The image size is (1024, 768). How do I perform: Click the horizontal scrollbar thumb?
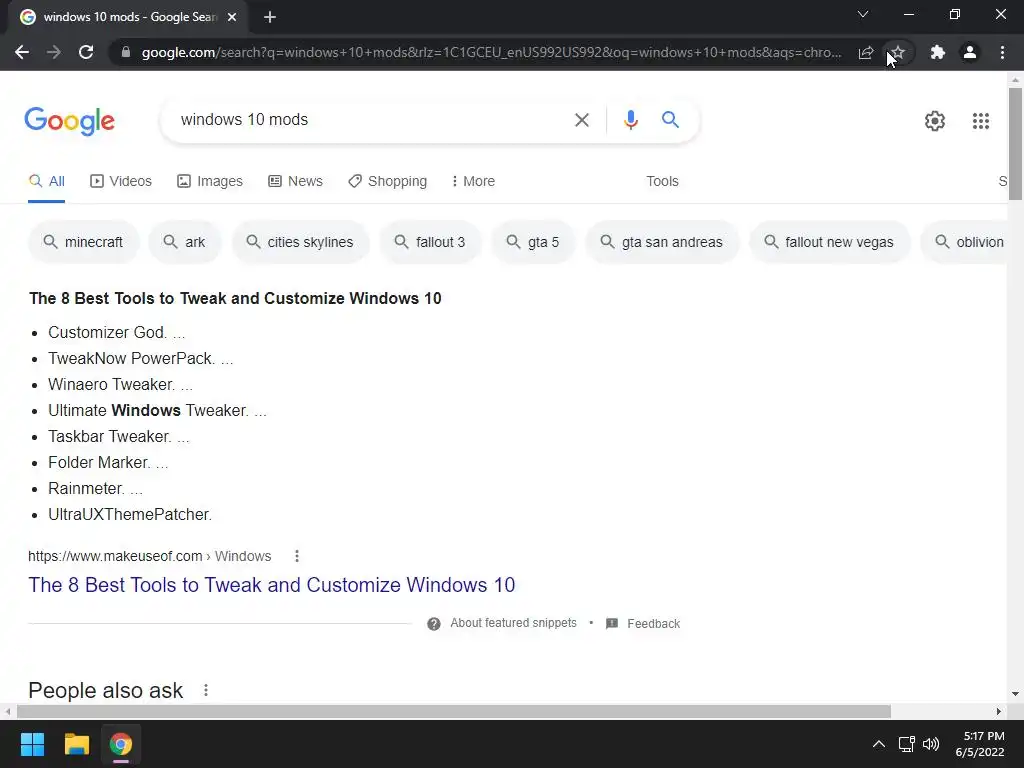(x=454, y=711)
